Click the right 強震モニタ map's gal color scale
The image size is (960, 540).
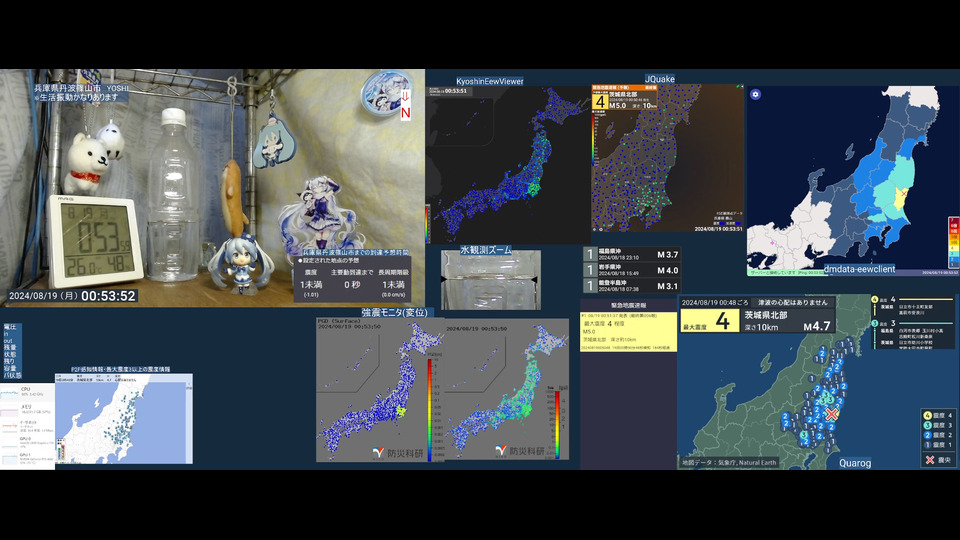(x=558, y=424)
